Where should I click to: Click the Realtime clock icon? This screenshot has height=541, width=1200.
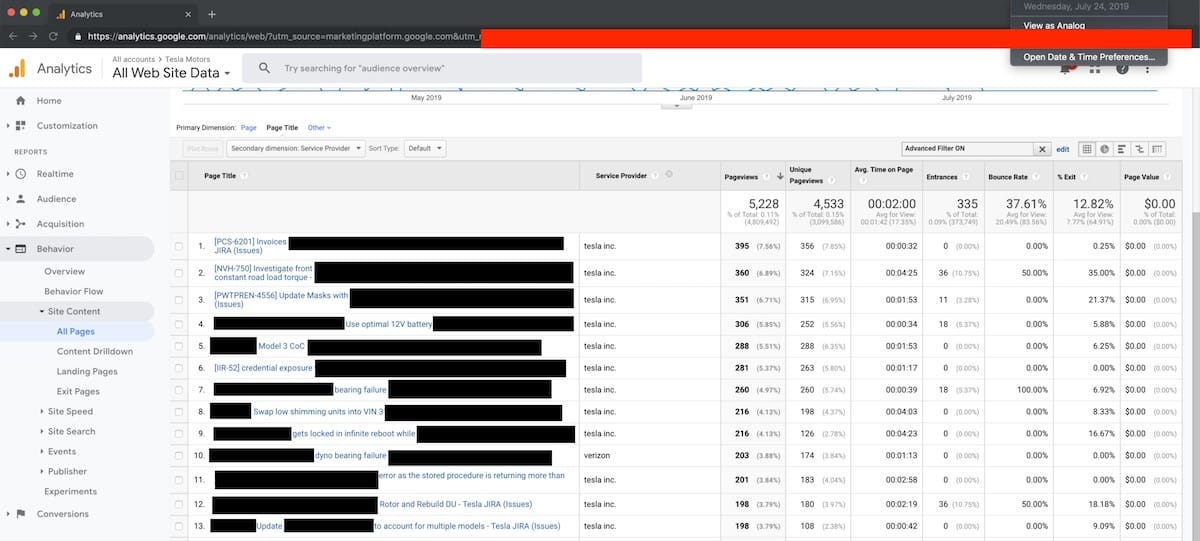[x=20, y=174]
